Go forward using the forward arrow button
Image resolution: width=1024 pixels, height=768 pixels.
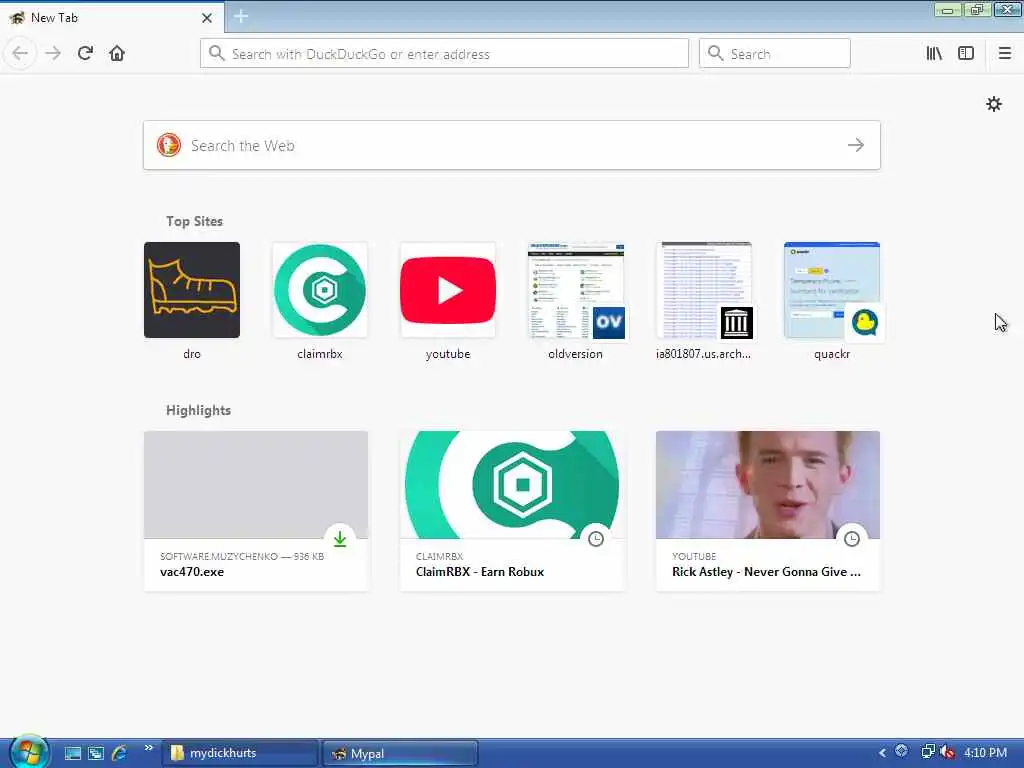pos(53,53)
